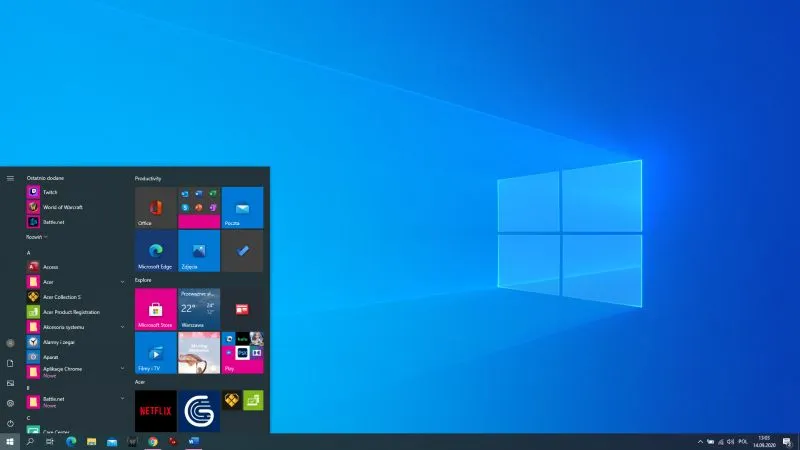800x450 pixels.
Task: Click the Explore group header
Action: [x=143, y=280]
